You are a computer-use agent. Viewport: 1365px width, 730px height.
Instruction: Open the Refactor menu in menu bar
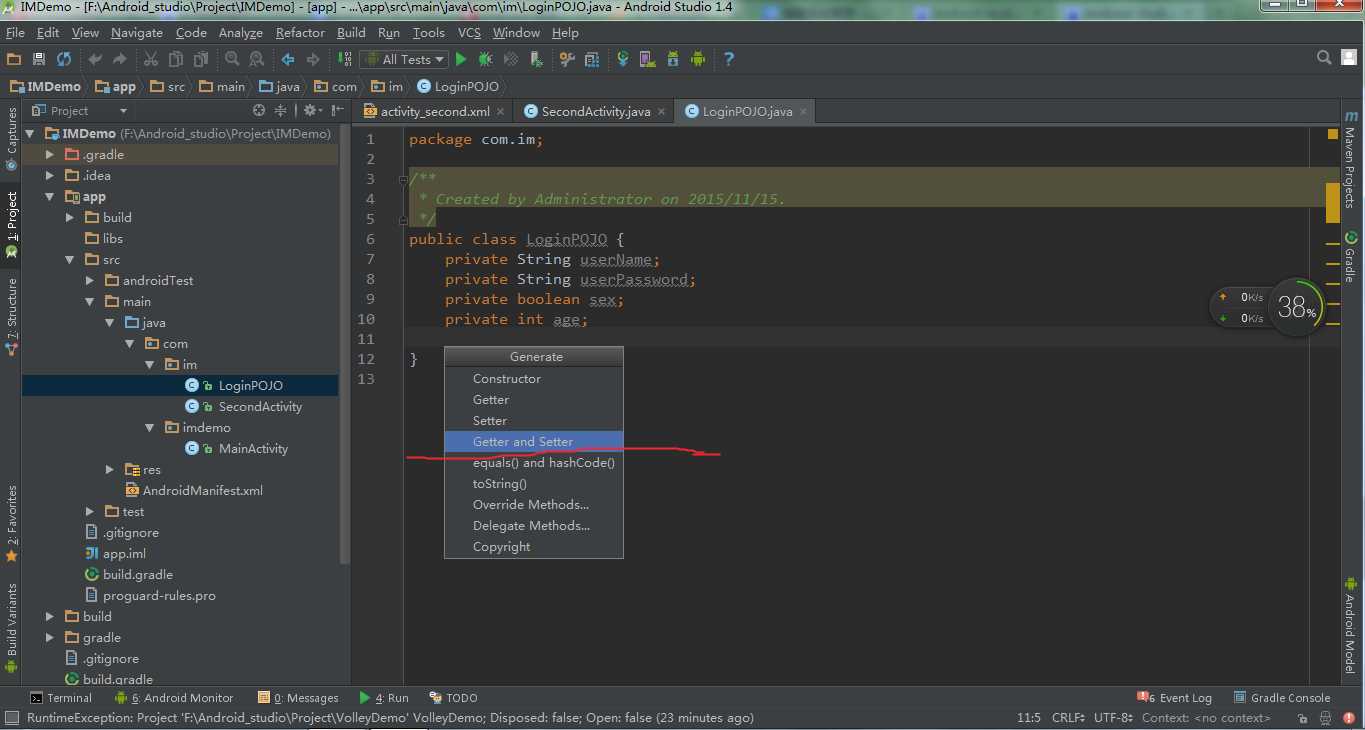click(x=300, y=33)
